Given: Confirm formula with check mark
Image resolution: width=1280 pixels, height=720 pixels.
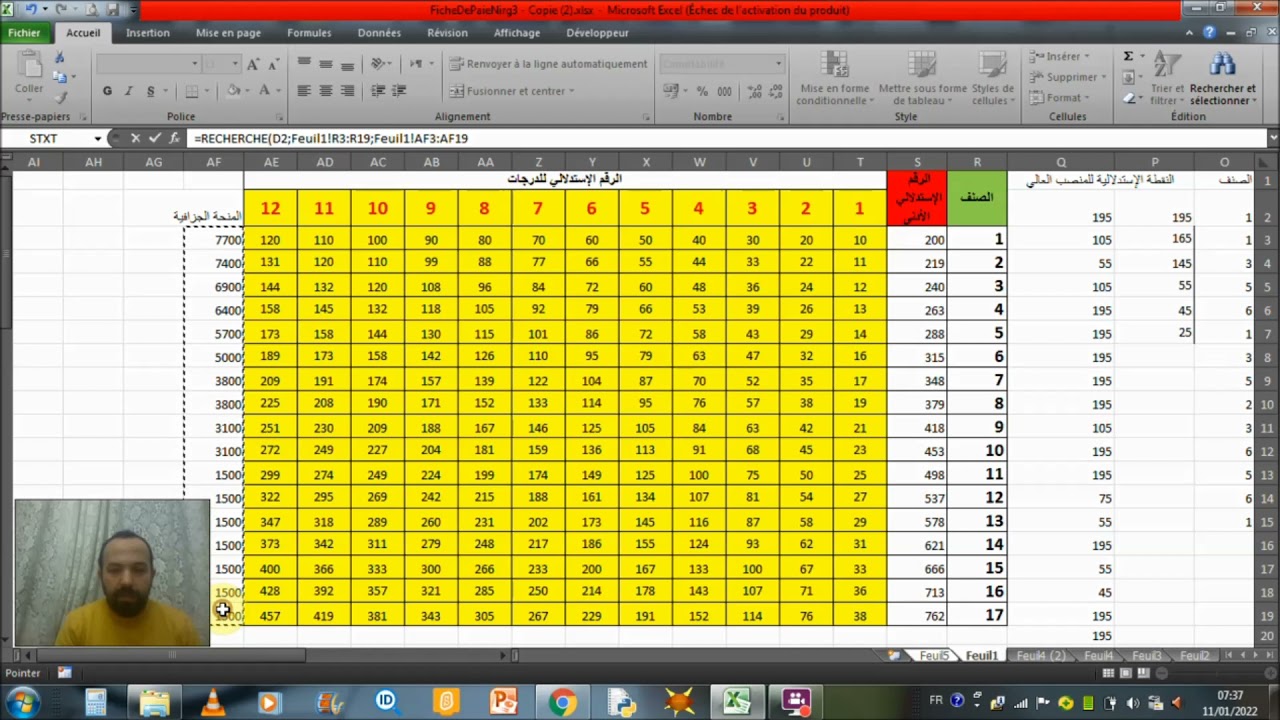Looking at the screenshot, I should click(154, 138).
